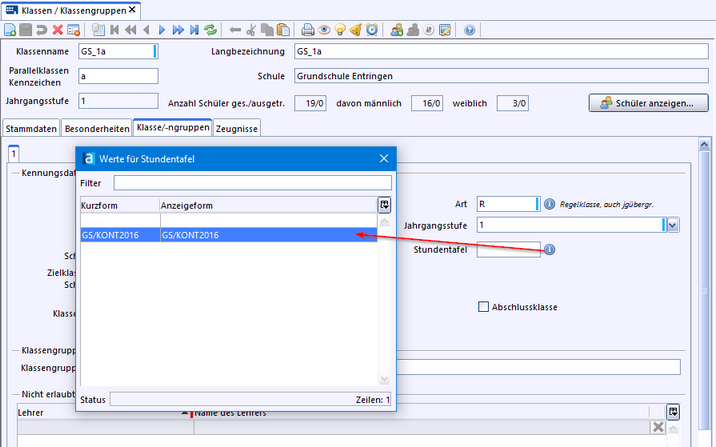Click the Filter input field
716x447 pixels.
(x=252, y=183)
